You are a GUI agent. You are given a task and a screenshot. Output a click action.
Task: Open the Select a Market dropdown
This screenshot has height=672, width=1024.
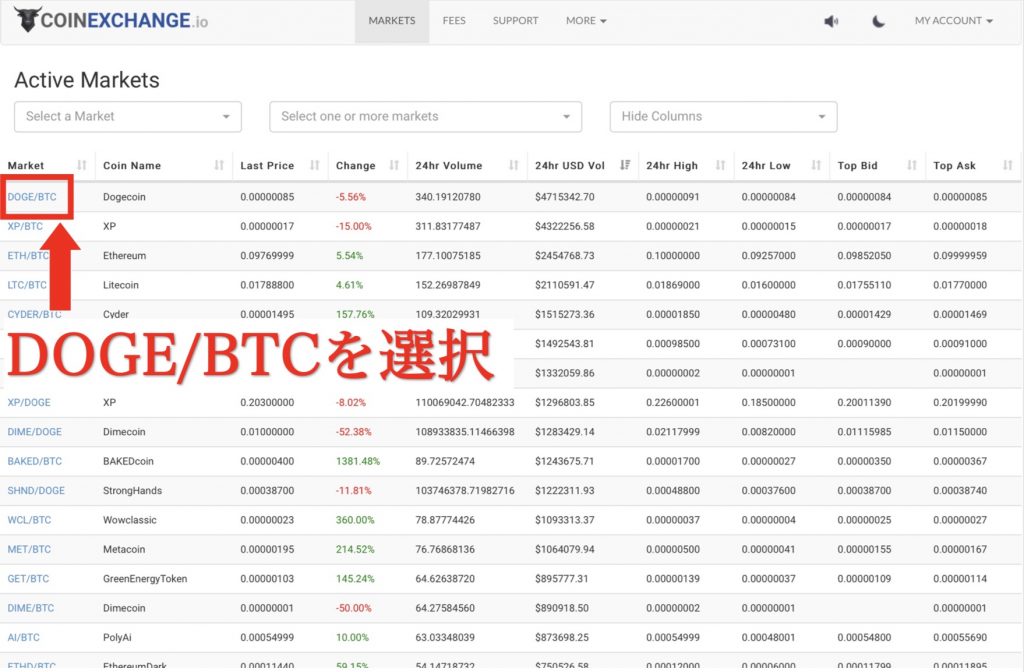coord(128,117)
